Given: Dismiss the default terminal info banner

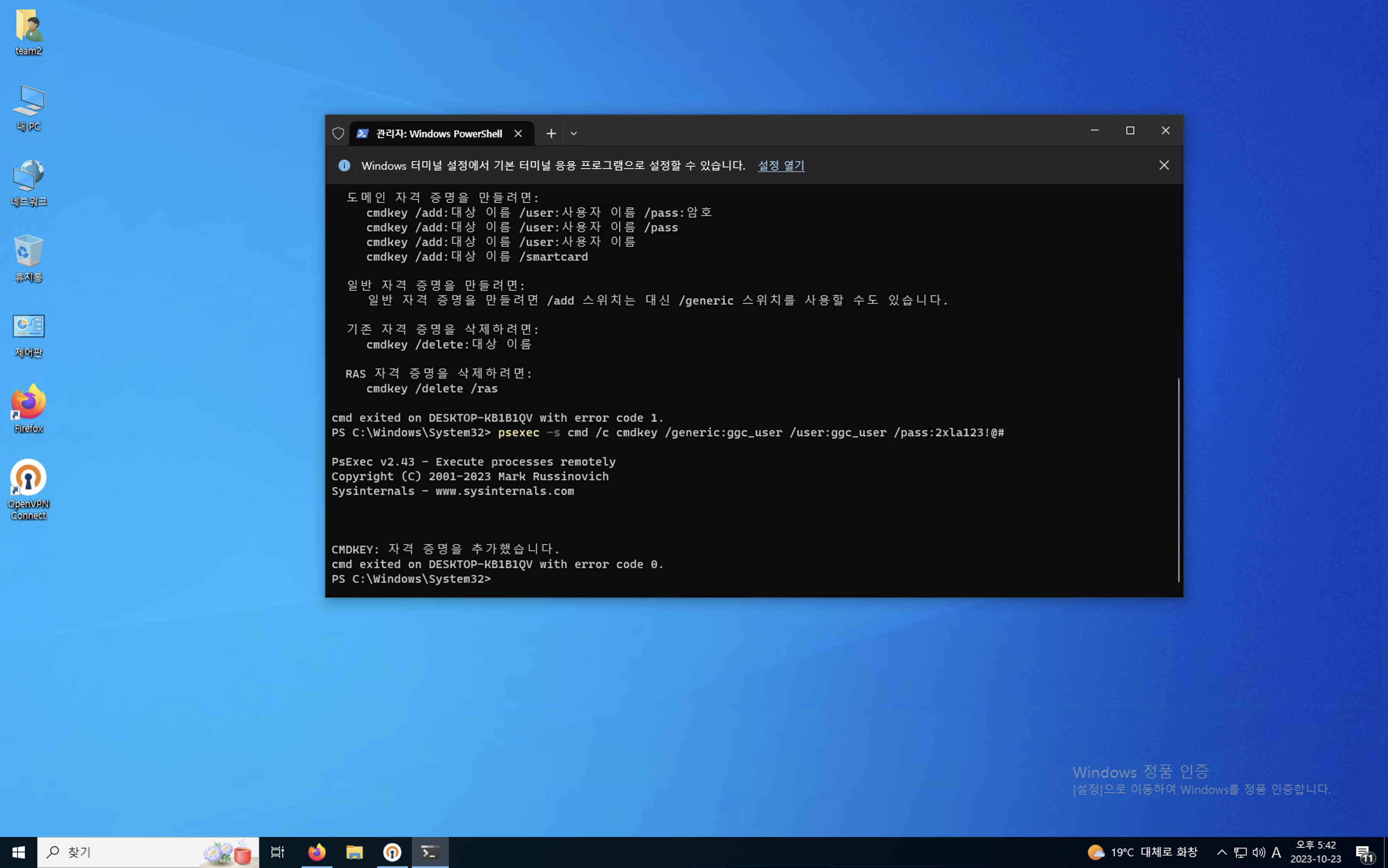Looking at the screenshot, I should point(1164,165).
